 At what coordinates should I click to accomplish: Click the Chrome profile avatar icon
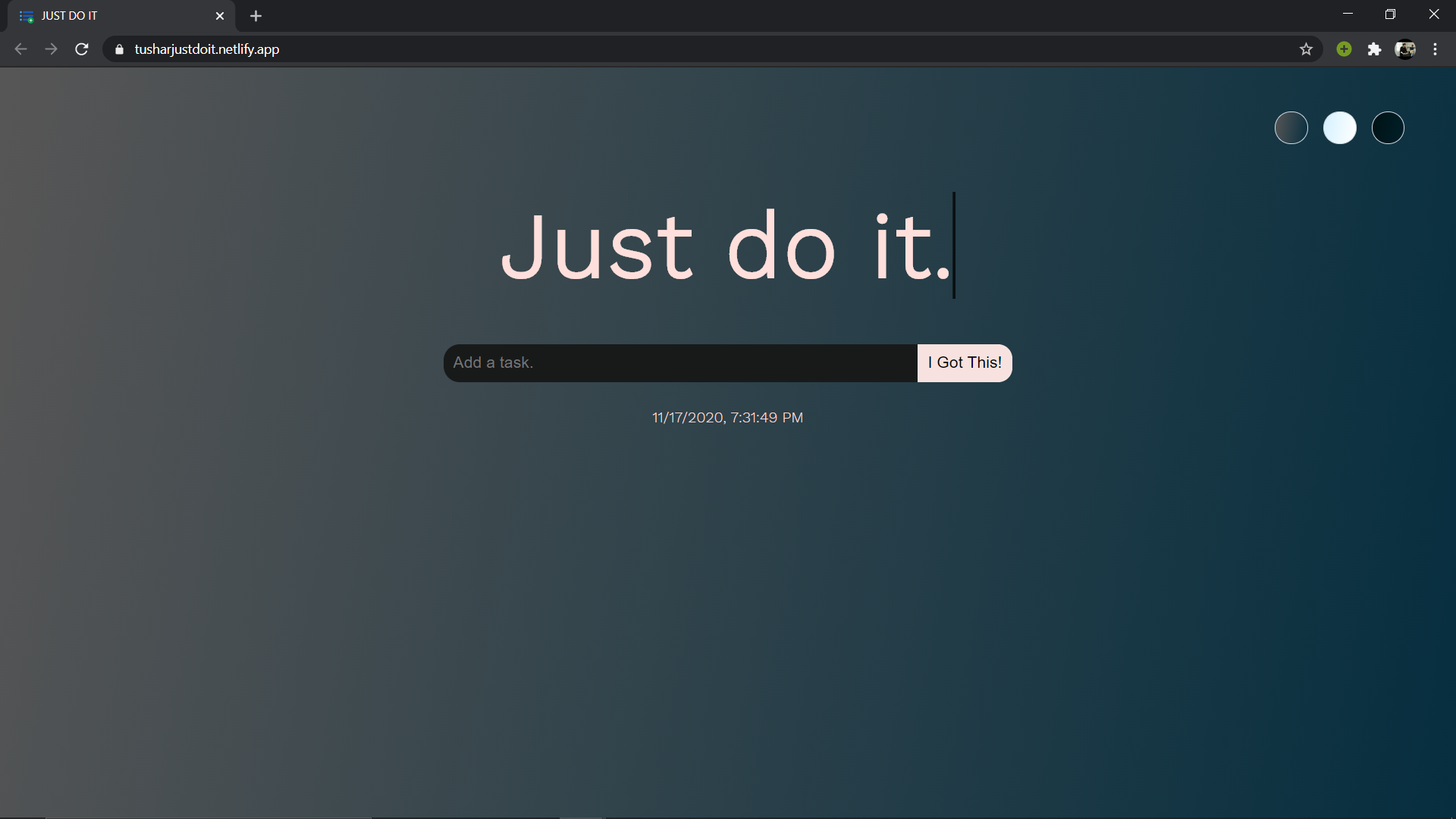(x=1405, y=49)
